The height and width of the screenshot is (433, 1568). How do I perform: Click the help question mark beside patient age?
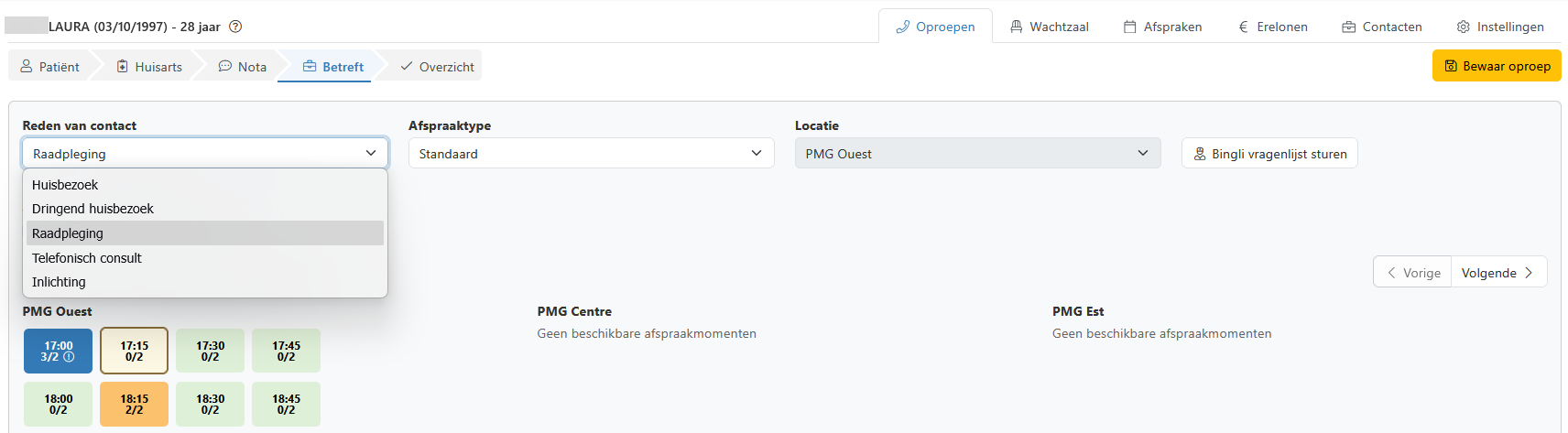235,27
